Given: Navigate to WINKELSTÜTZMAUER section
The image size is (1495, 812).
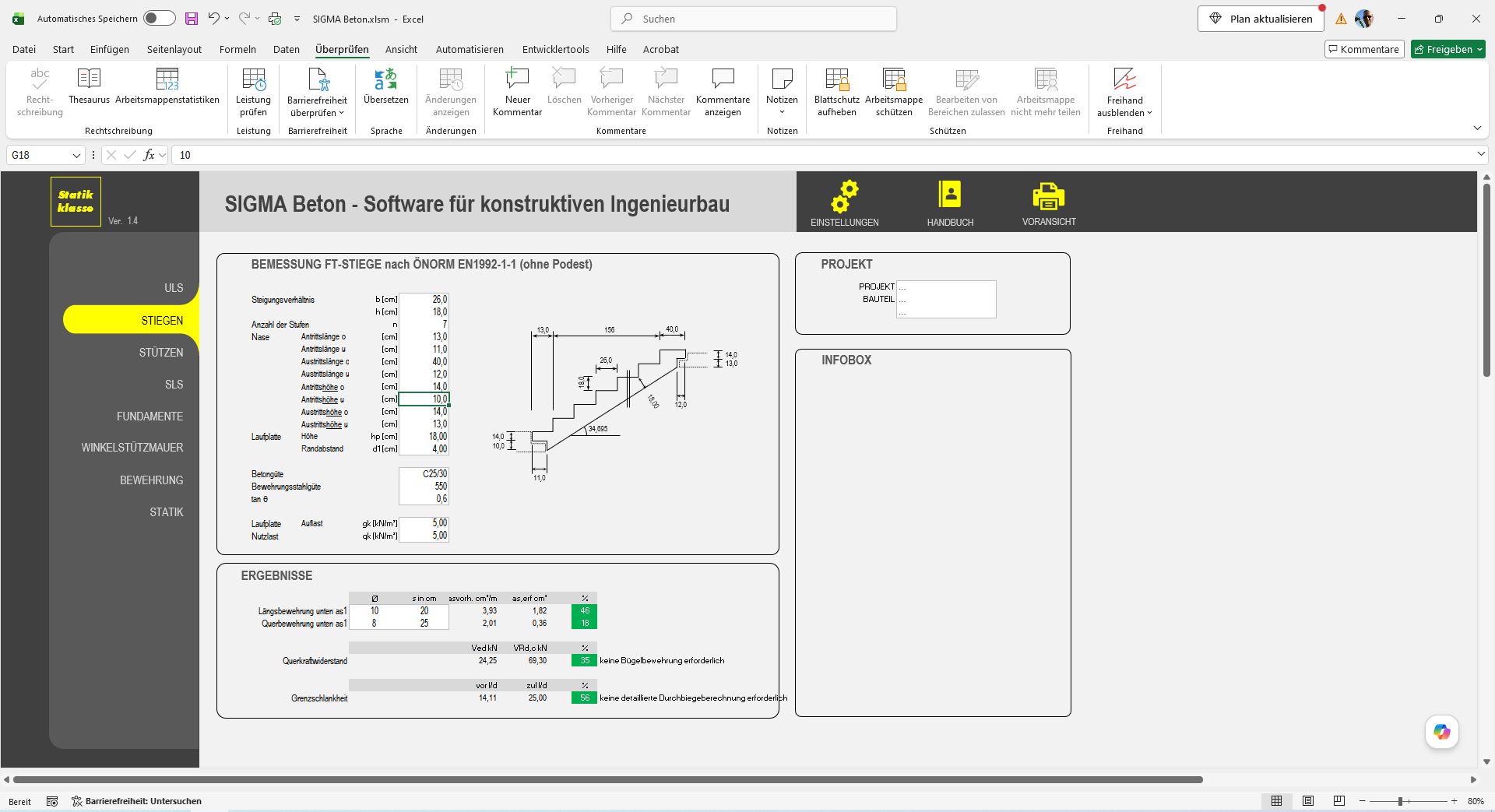Looking at the screenshot, I should pos(132,448).
